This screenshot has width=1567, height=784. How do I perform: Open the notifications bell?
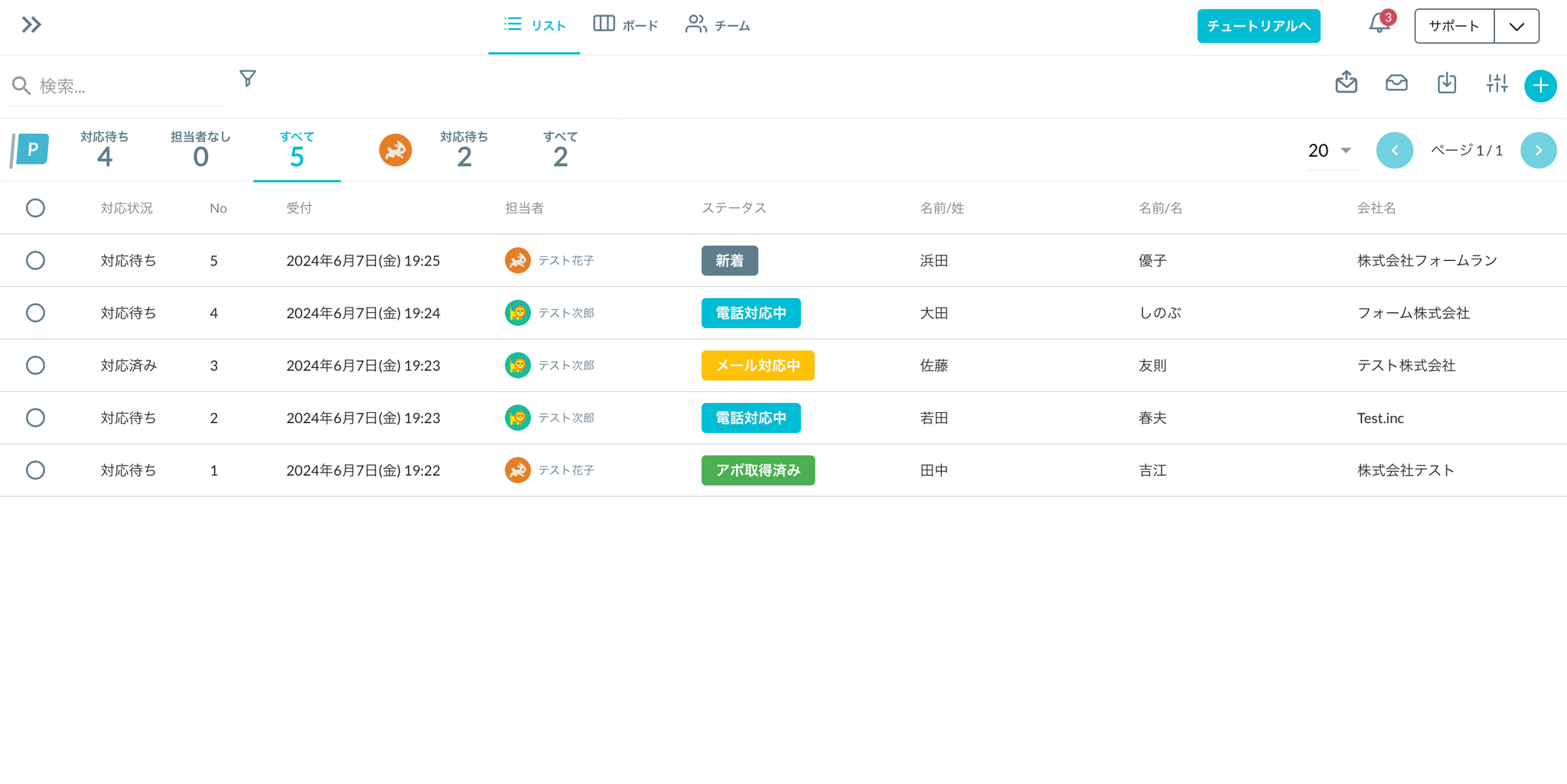click(1379, 24)
